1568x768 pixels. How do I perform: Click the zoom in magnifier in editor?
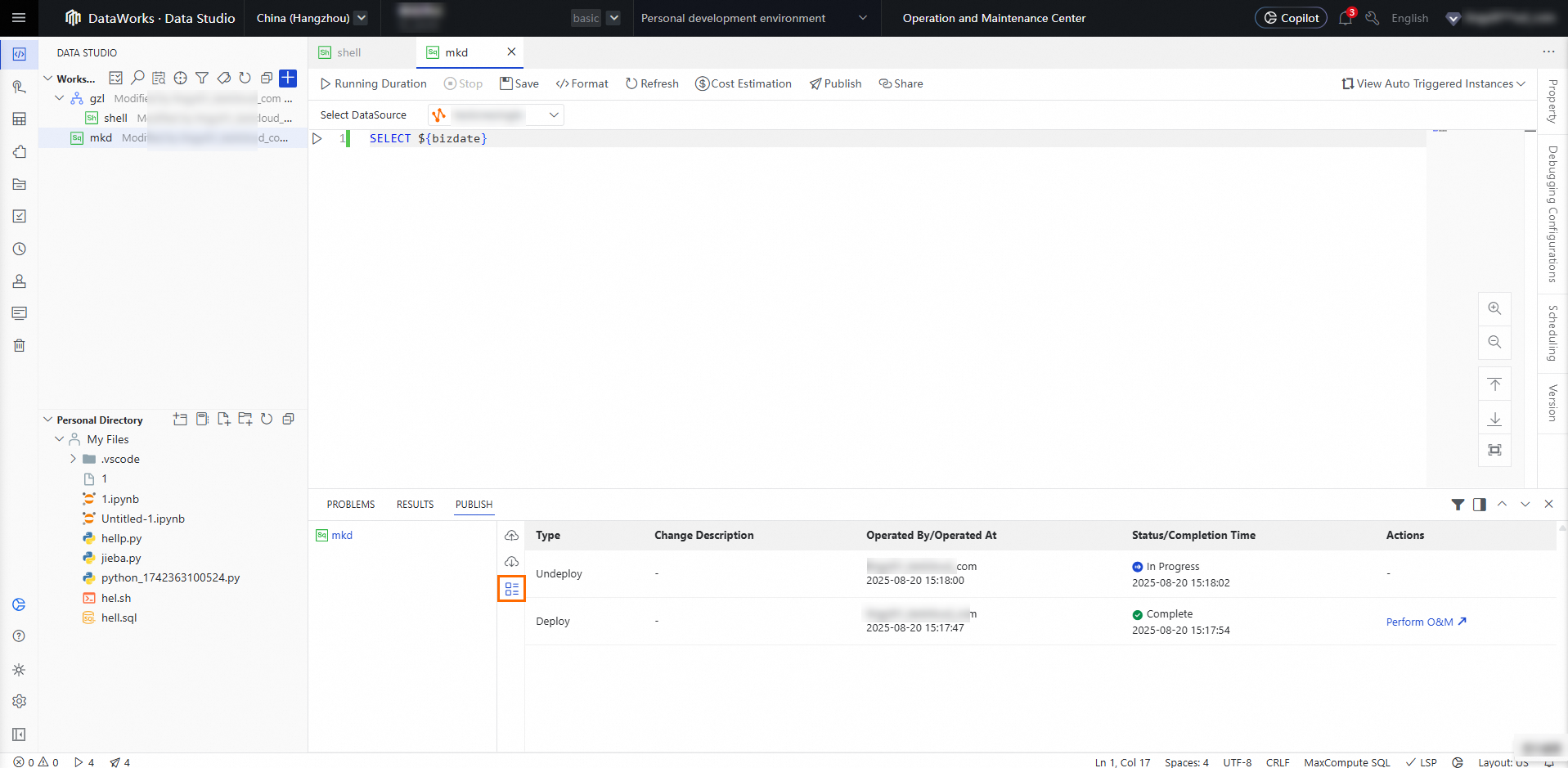coord(1494,309)
